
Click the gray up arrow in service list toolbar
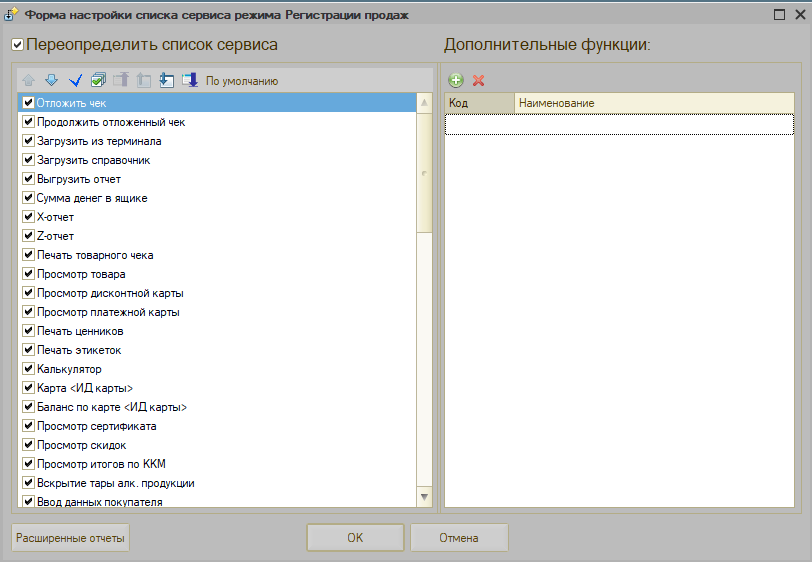point(28,80)
